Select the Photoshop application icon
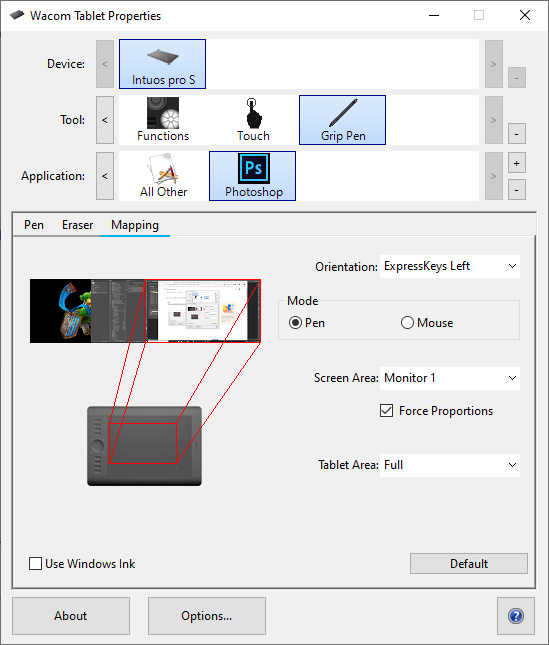Viewport: 549px width, 645px height. (x=252, y=176)
